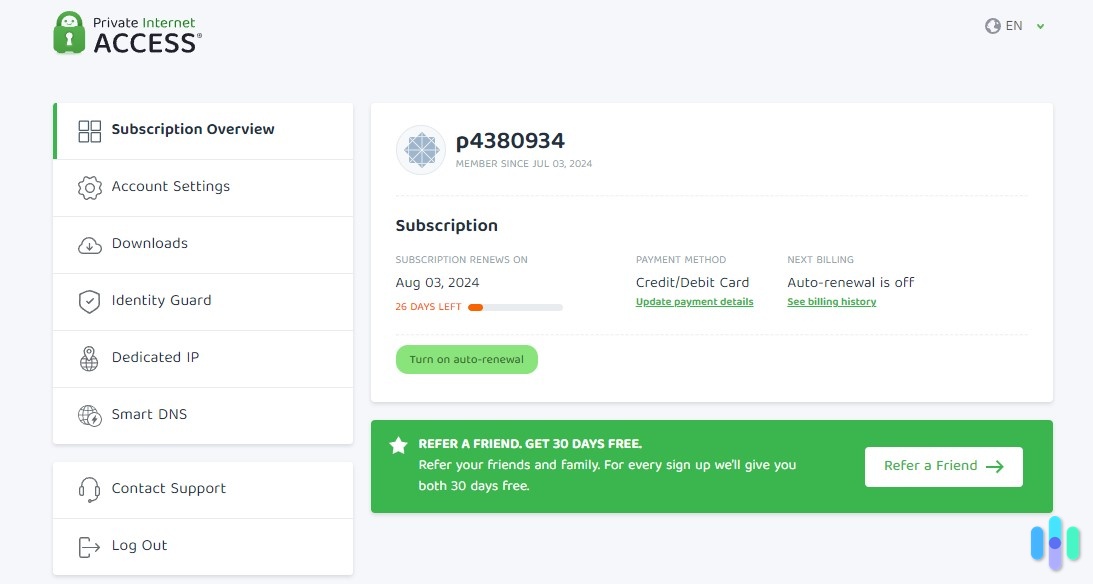
Task: Select the Identity Guard shield icon
Action: (x=89, y=301)
